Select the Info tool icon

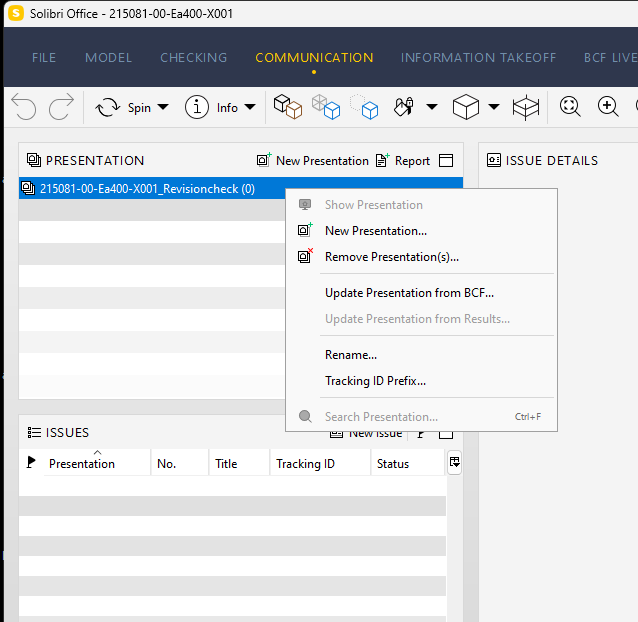[x=197, y=107]
